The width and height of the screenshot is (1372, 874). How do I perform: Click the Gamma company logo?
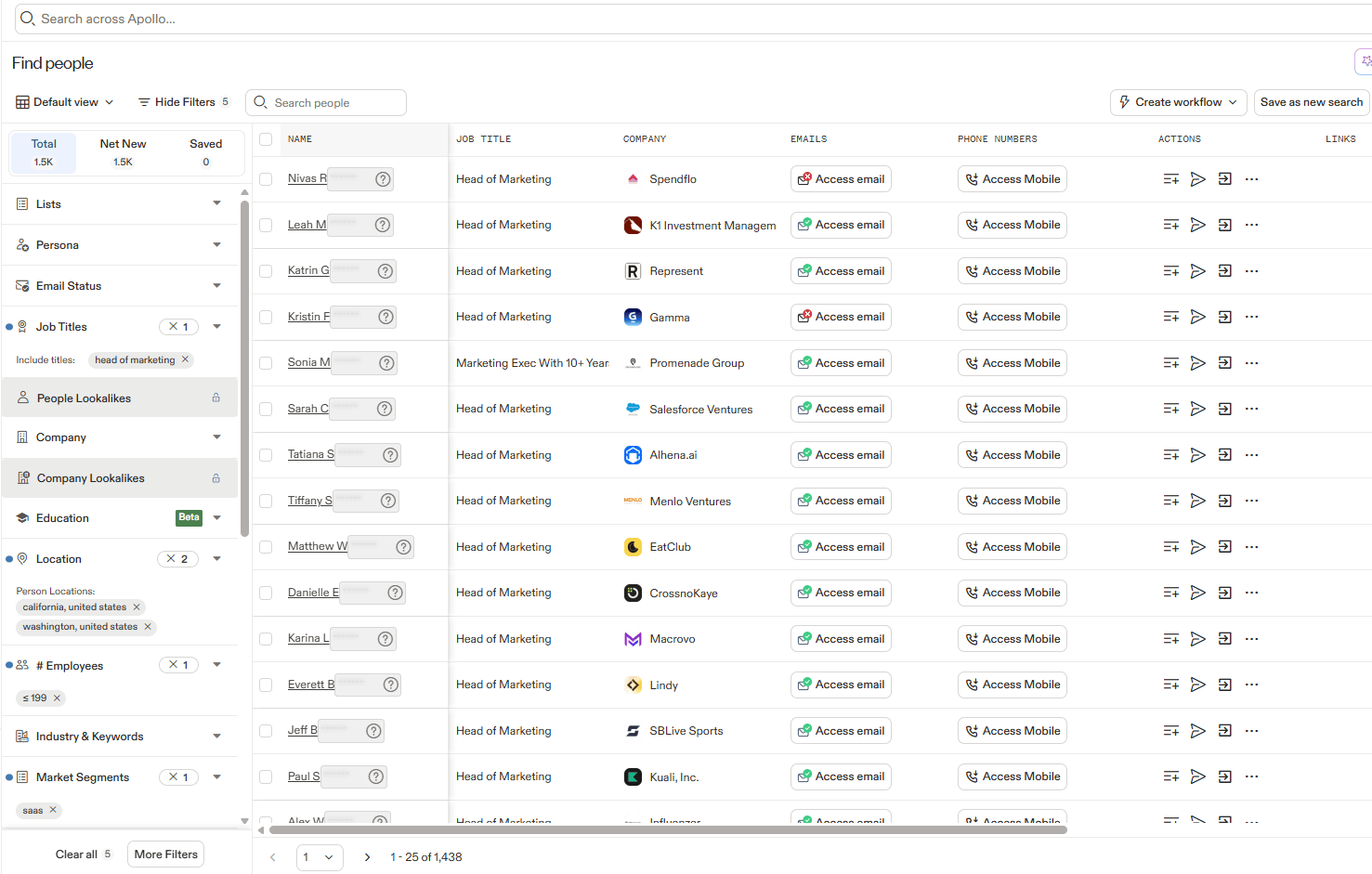pyautogui.click(x=633, y=317)
